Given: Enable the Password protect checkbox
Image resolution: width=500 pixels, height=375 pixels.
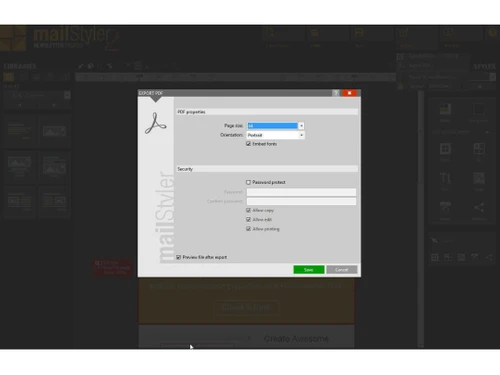Looking at the screenshot, I should point(248,182).
